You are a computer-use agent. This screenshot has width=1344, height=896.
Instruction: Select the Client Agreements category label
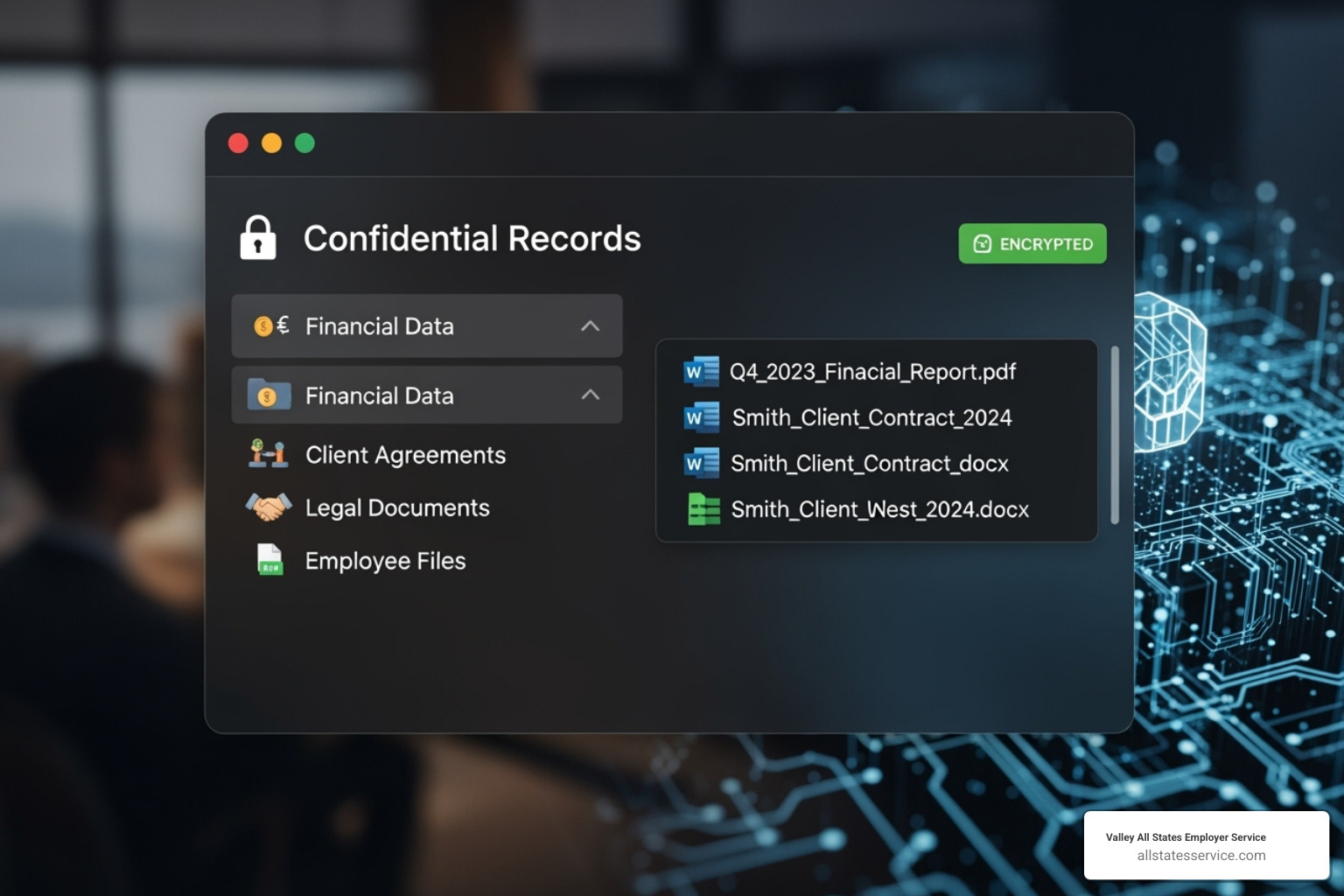405,455
